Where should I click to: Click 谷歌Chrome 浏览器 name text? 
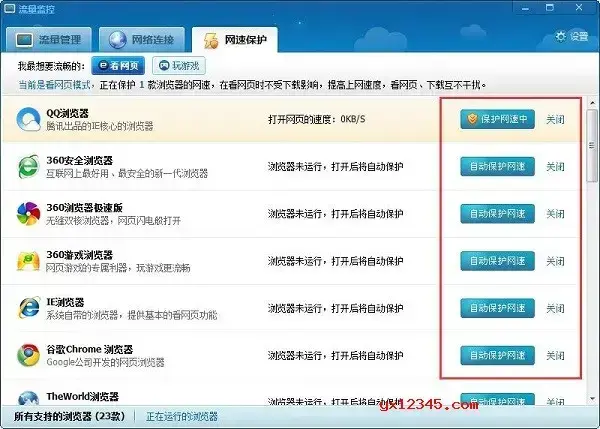(x=90, y=349)
